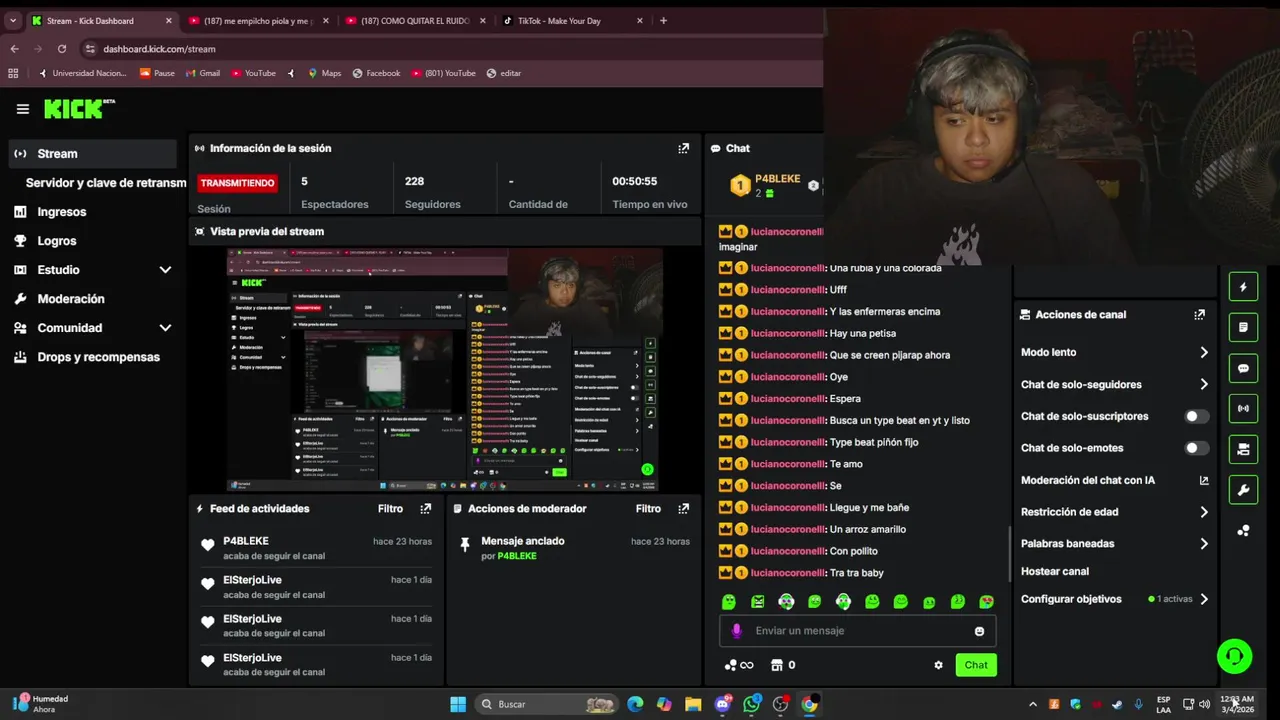The width and height of the screenshot is (1280, 720).
Task: Expand the Comunidad sidebar section
Action: [165, 328]
